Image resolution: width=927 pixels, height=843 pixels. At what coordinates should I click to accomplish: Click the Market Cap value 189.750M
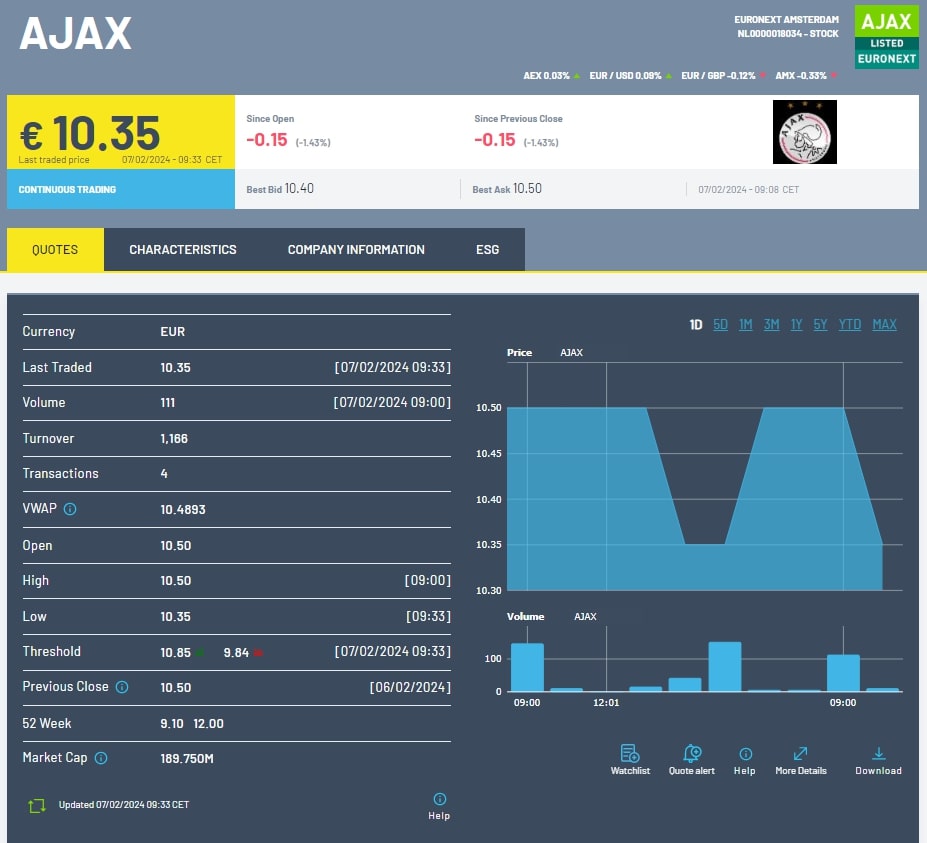pos(187,758)
